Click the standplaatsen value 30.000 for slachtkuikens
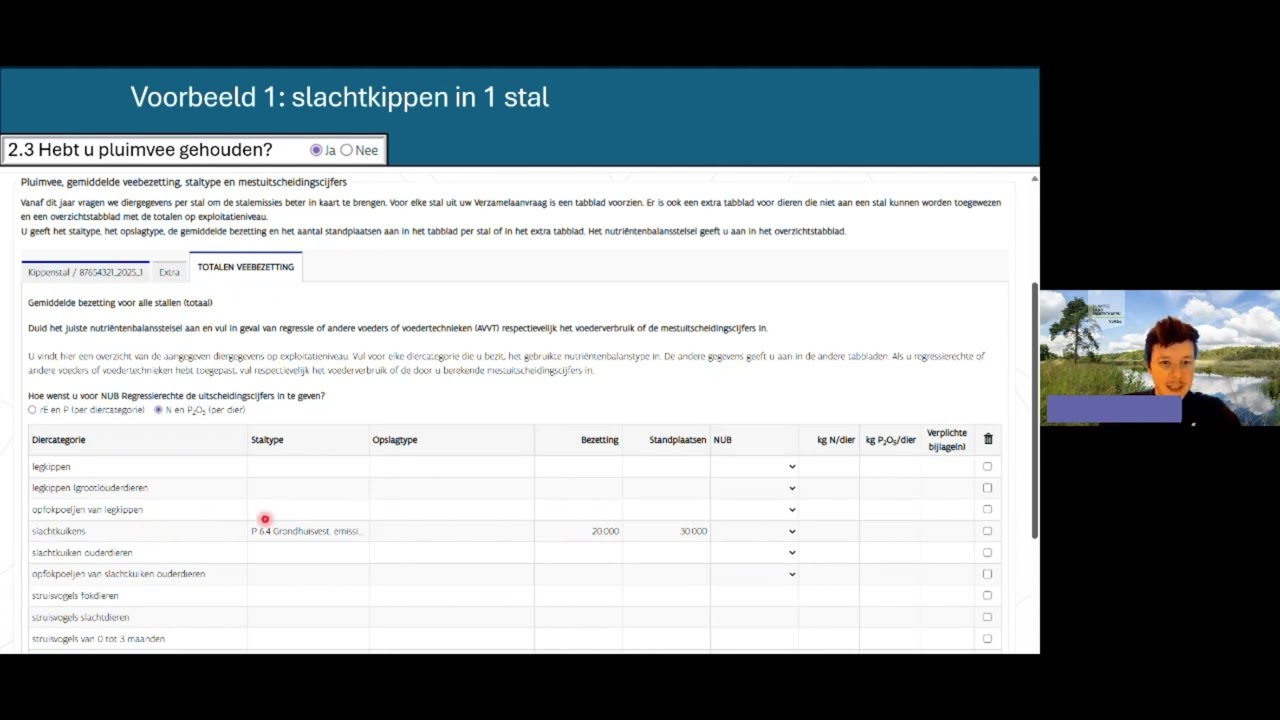The width and height of the screenshot is (1280, 720). (693, 531)
